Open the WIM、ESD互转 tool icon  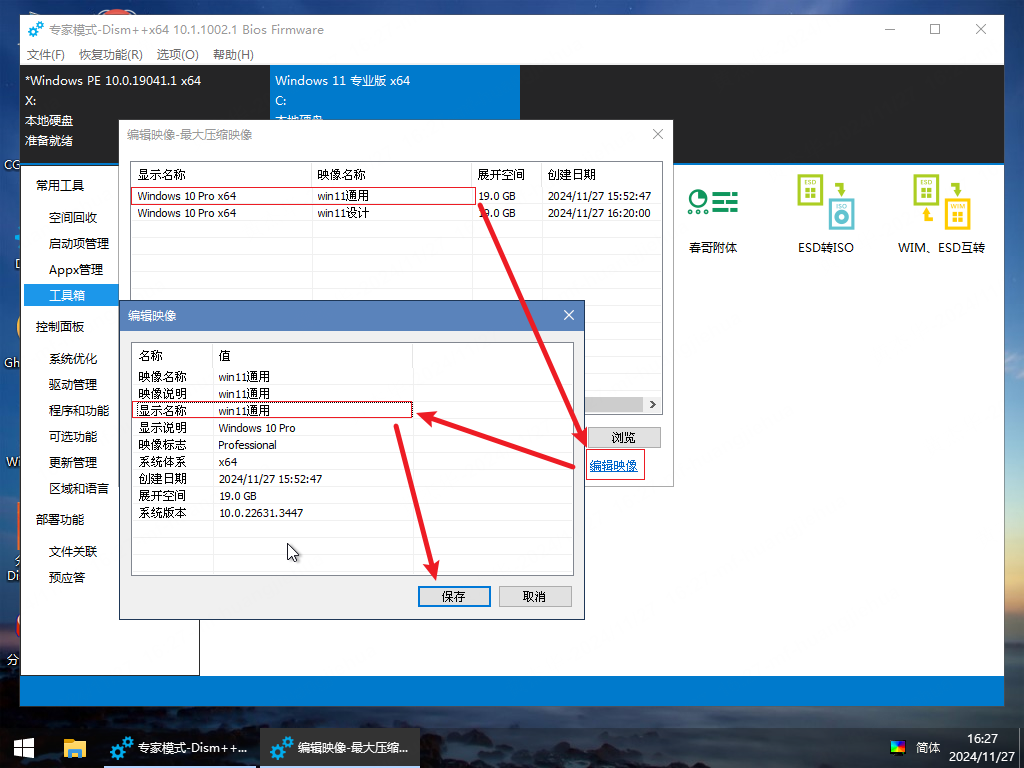point(941,202)
